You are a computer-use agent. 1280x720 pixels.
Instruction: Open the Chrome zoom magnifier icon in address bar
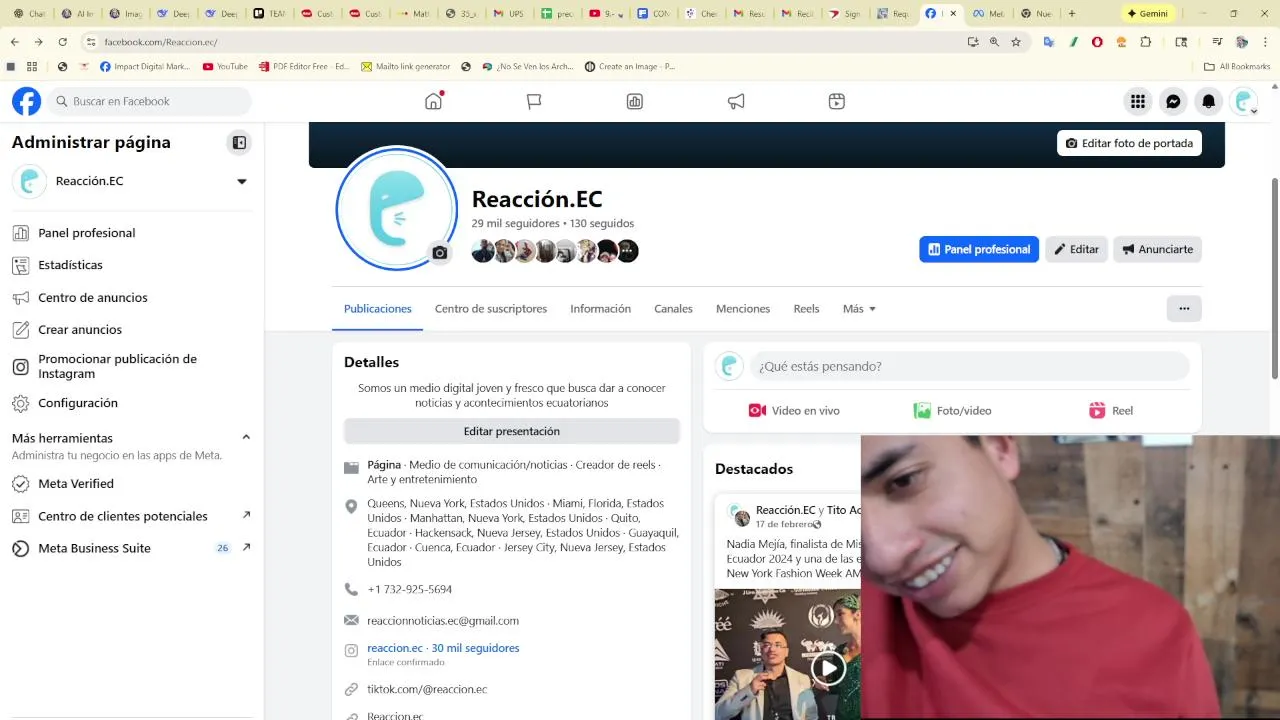(994, 42)
